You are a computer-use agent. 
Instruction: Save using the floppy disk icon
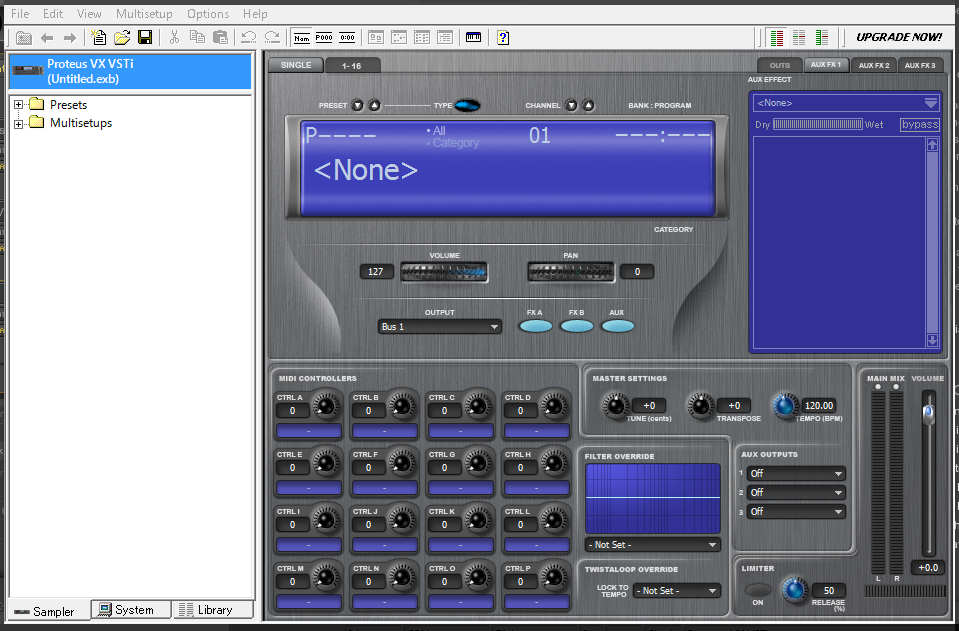tap(145, 37)
